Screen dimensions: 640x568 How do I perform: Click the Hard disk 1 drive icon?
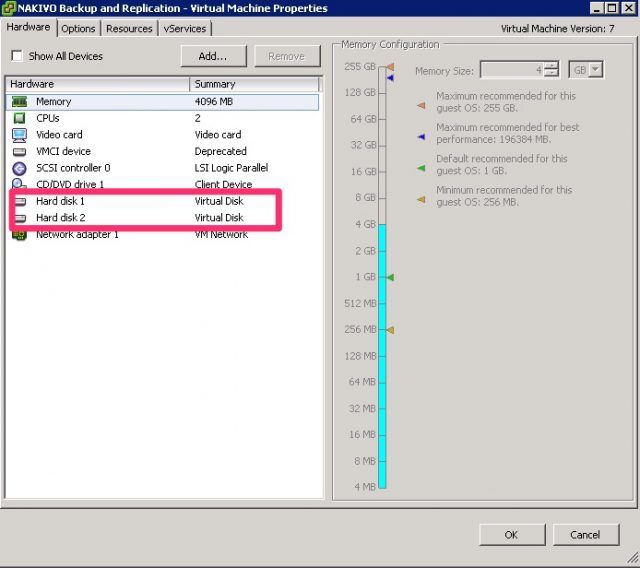[x=20, y=201]
